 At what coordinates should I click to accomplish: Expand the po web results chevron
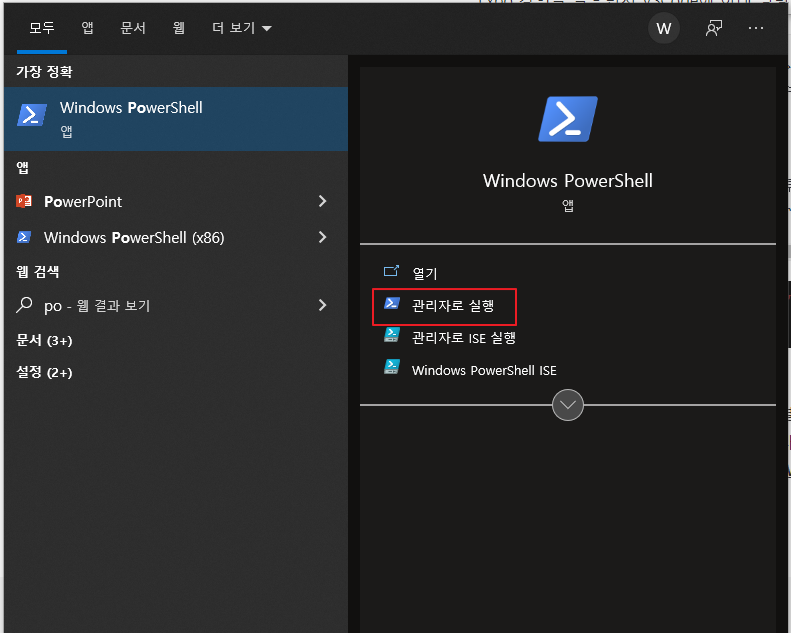[322, 305]
